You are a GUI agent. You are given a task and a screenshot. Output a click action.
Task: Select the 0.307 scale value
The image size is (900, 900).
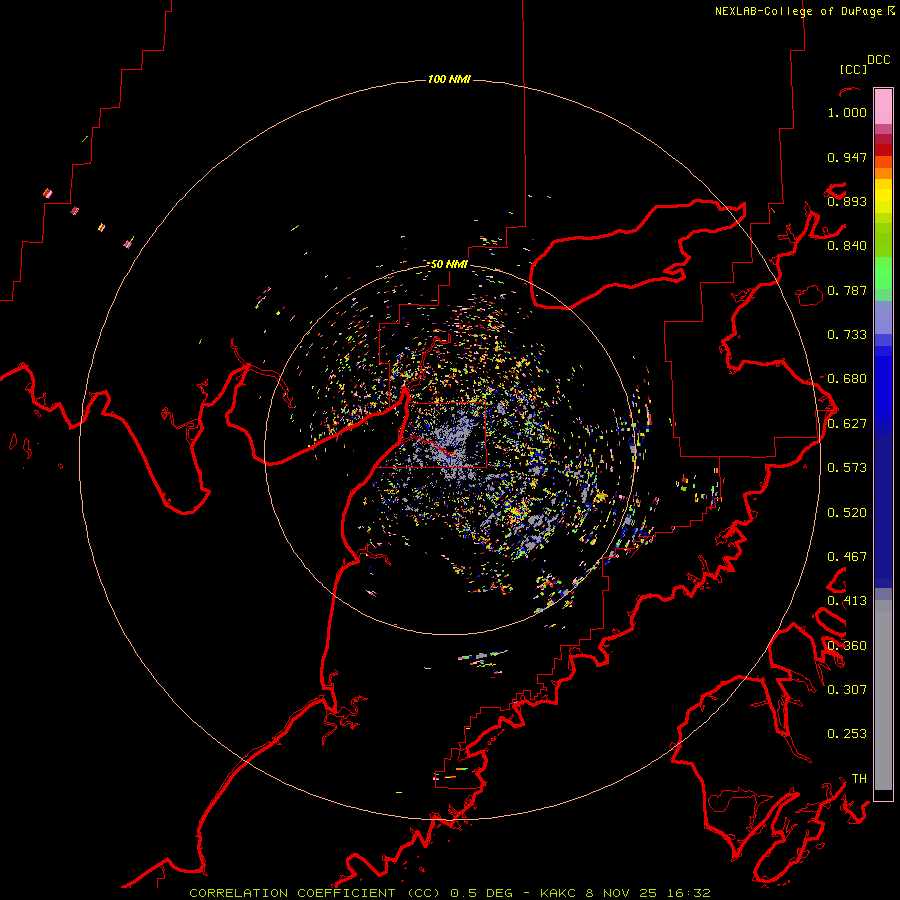point(847,689)
